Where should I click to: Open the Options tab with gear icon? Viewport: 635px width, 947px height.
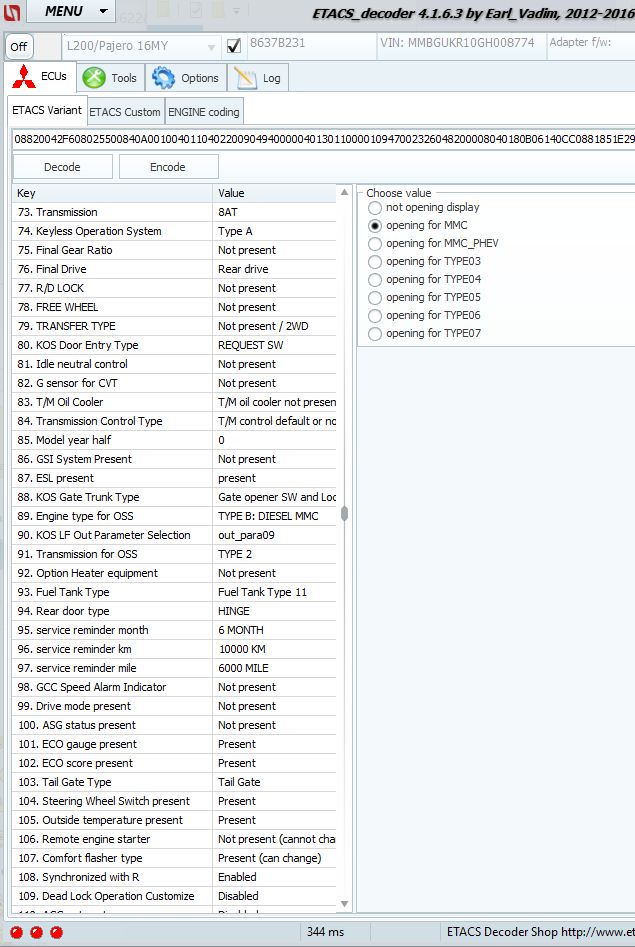pos(185,78)
